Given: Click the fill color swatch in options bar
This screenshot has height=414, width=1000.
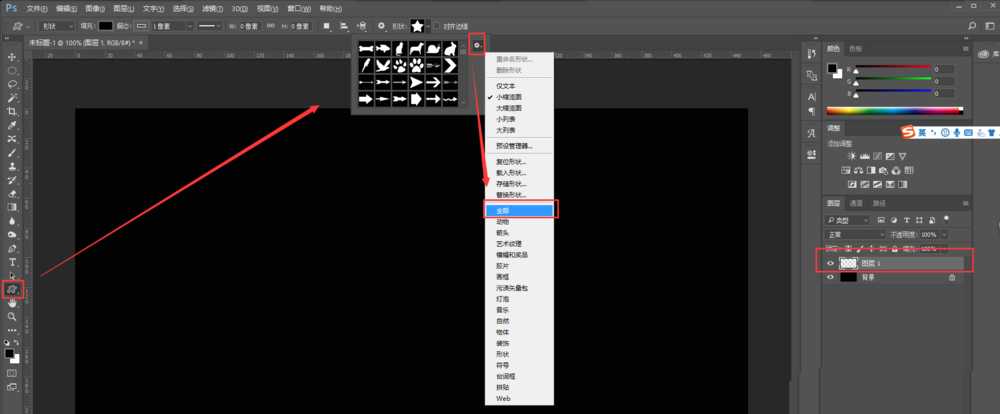Looking at the screenshot, I should click(104, 25).
